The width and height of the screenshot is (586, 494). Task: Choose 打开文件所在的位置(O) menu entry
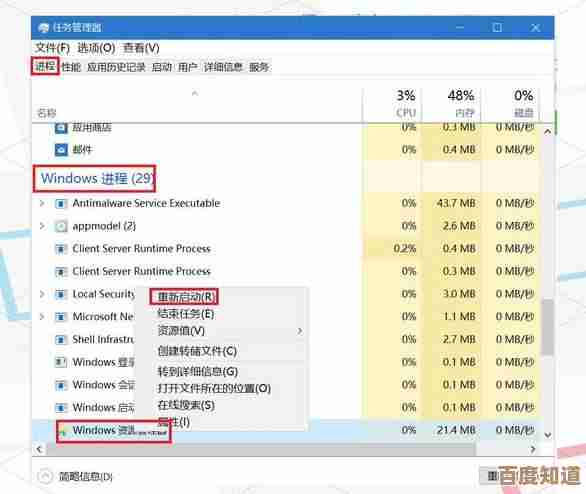[214, 389]
